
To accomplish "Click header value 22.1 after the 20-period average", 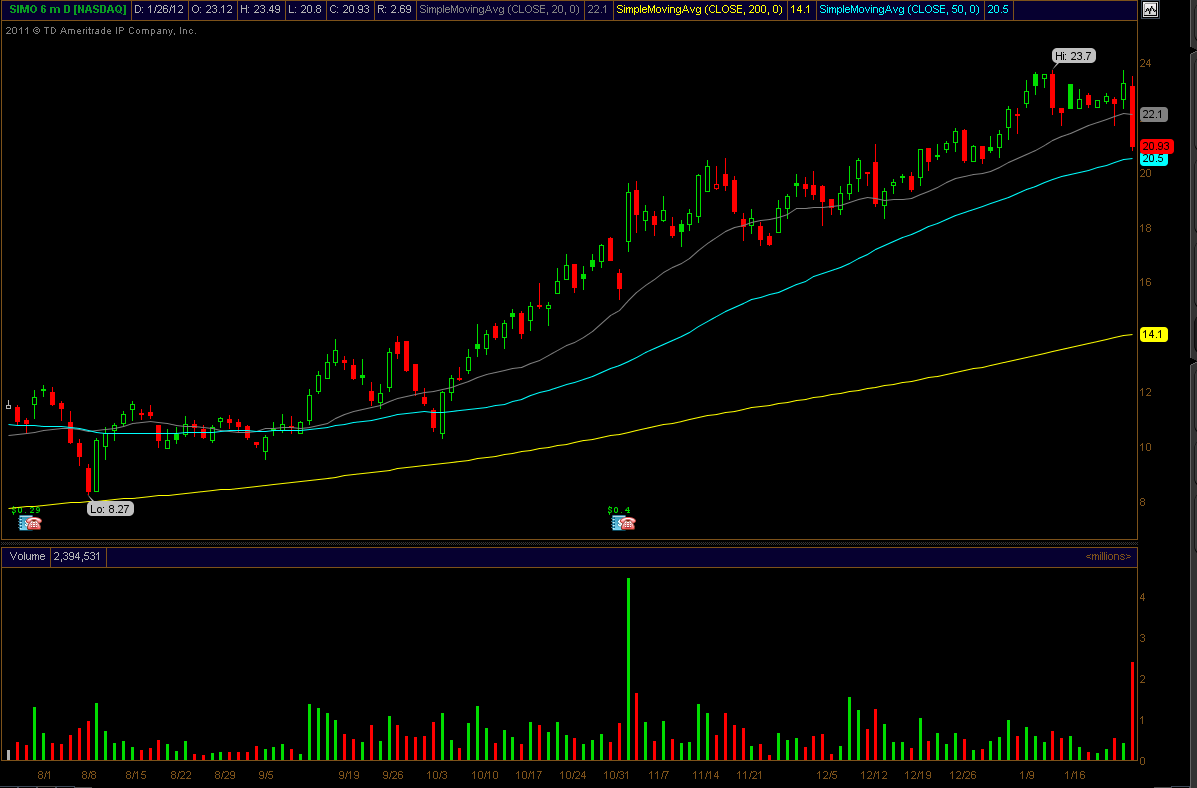I will 597,10.
